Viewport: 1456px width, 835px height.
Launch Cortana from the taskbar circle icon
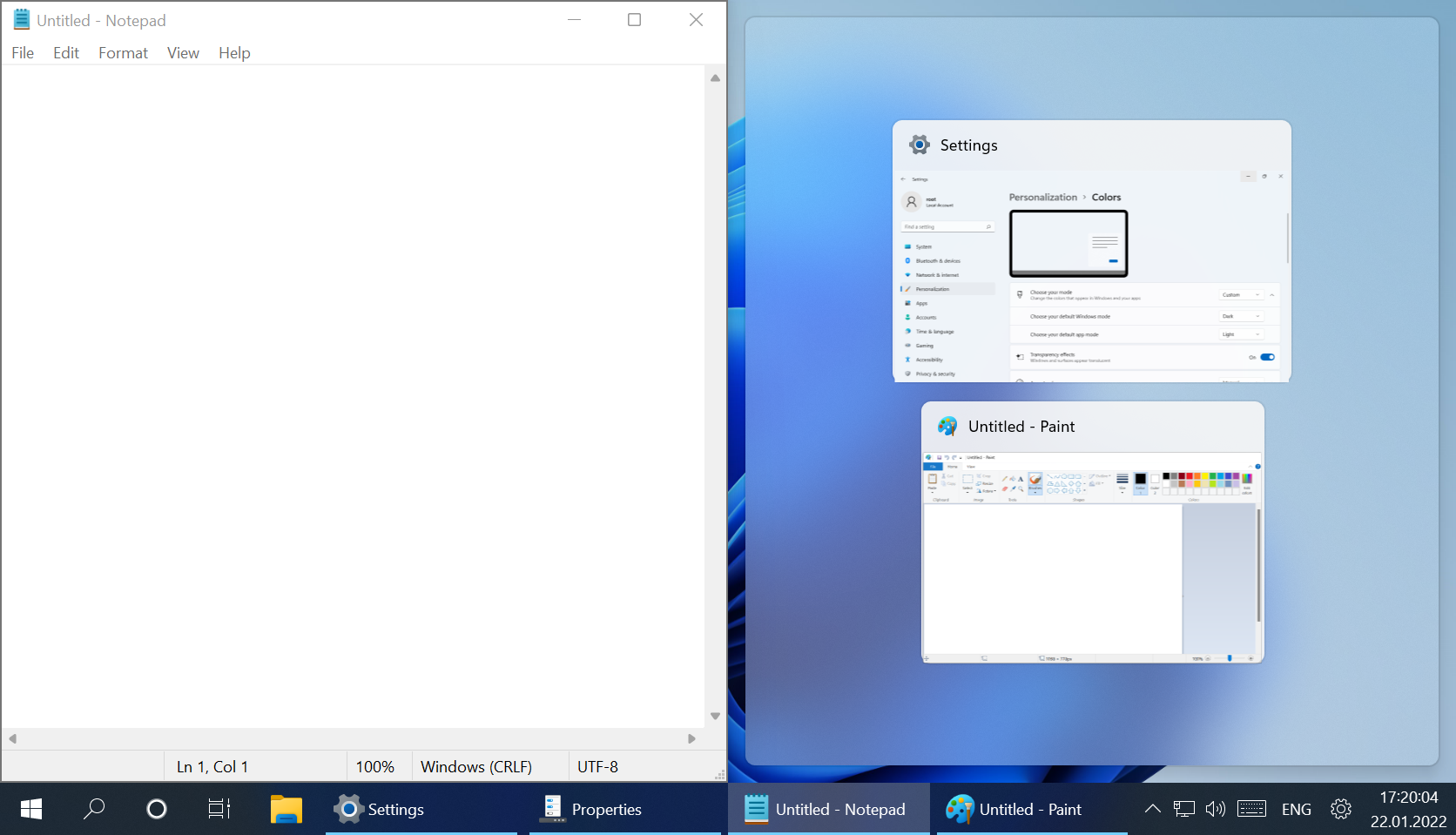point(157,809)
